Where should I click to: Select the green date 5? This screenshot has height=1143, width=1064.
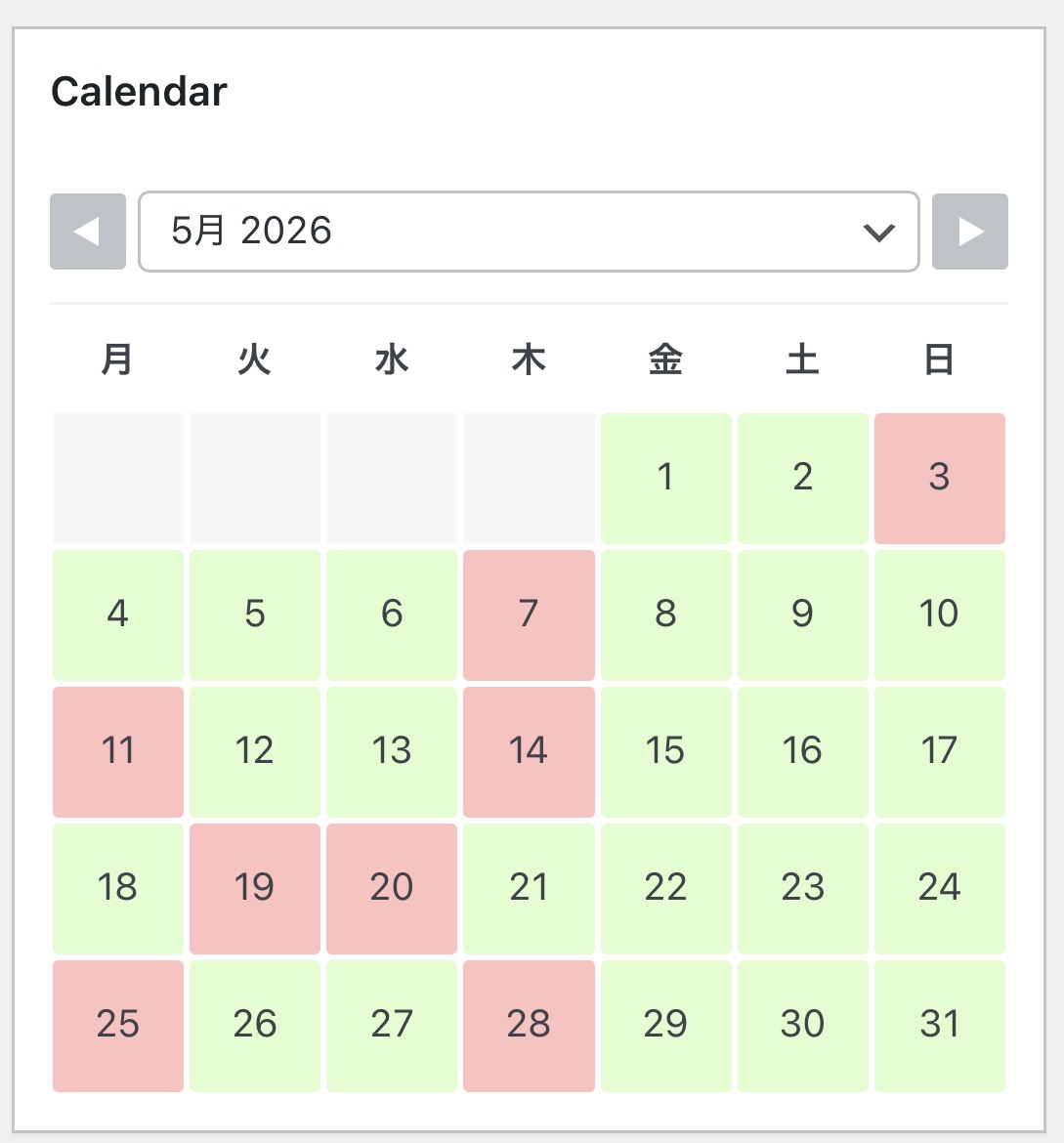(x=255, y=614)
